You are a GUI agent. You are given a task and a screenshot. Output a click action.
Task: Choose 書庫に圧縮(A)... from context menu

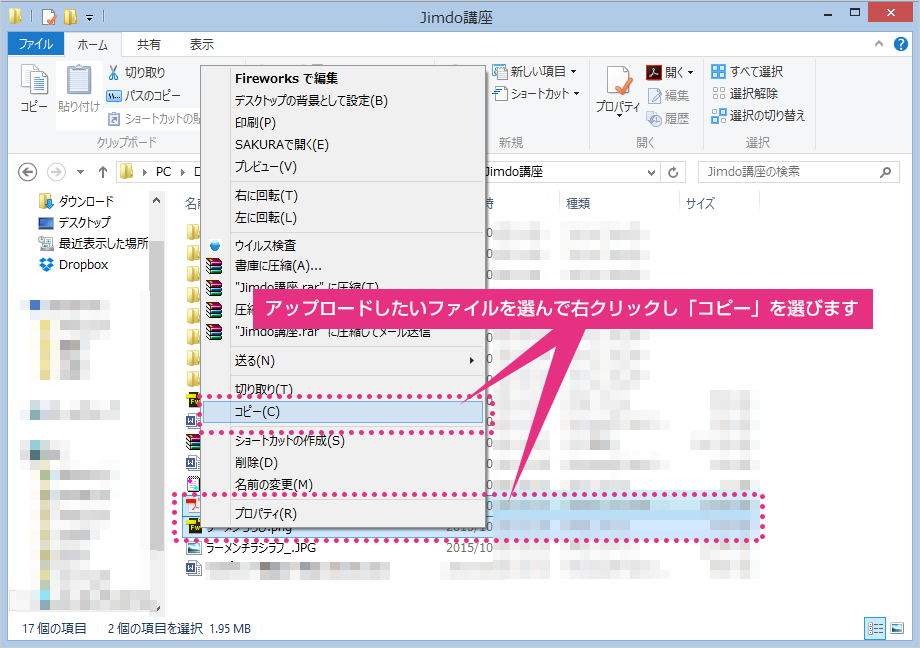[343, 266]
